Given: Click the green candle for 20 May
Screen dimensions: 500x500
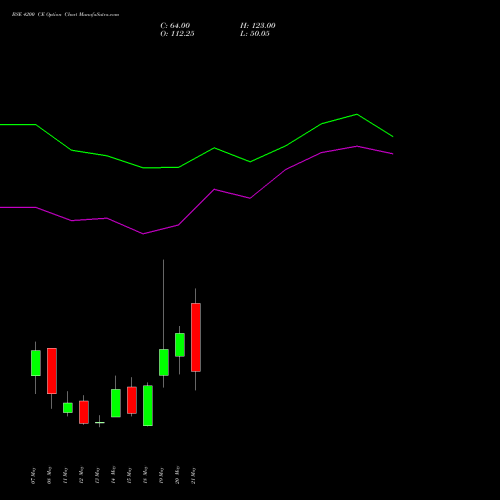Looking at the screenshot, I should [180, 345].
